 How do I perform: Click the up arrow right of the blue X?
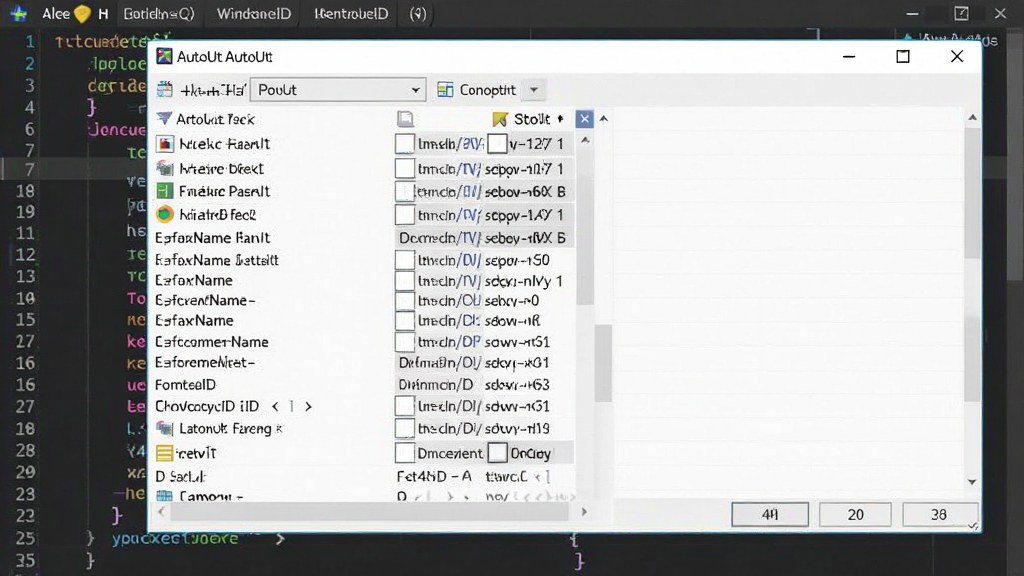pyautogui.click(x=603, y=119)
